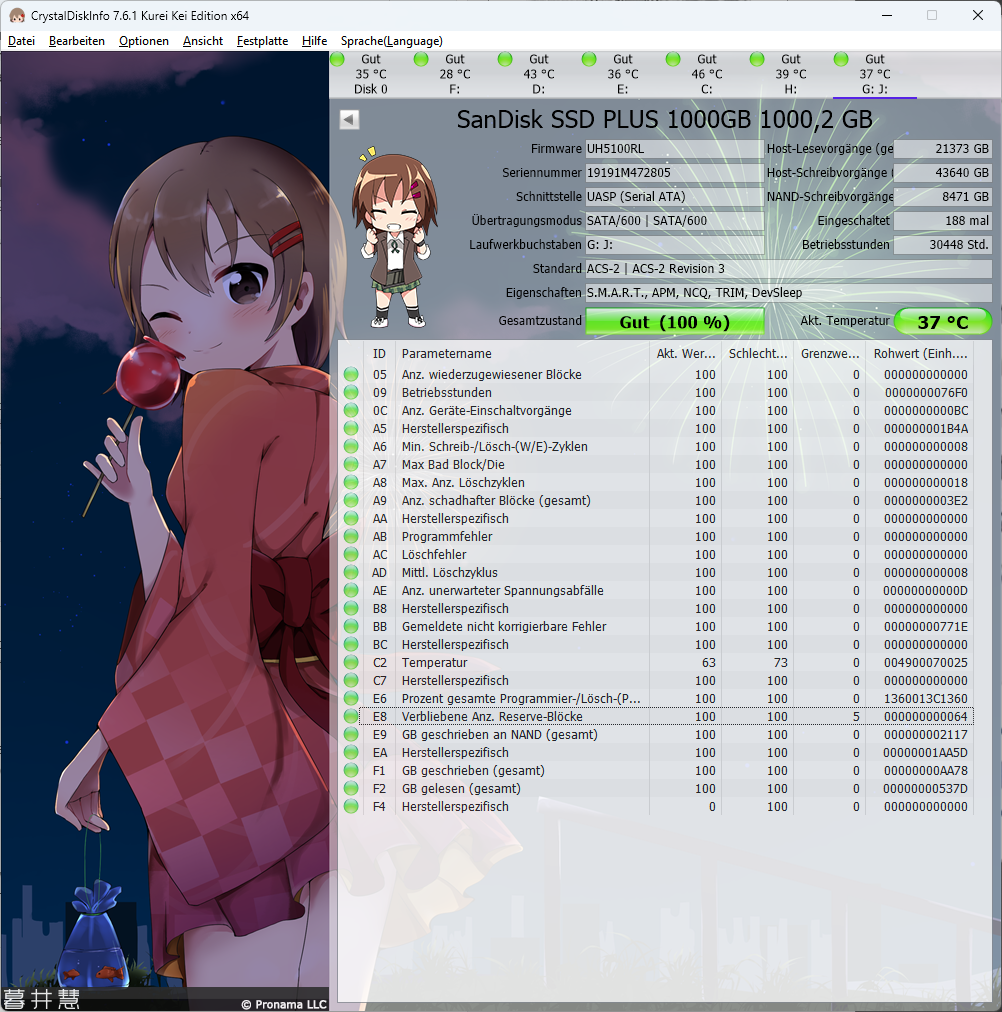Switch to drive H: tab
The height and width of the screenshot is (1012, 1002).
point(790,74)
